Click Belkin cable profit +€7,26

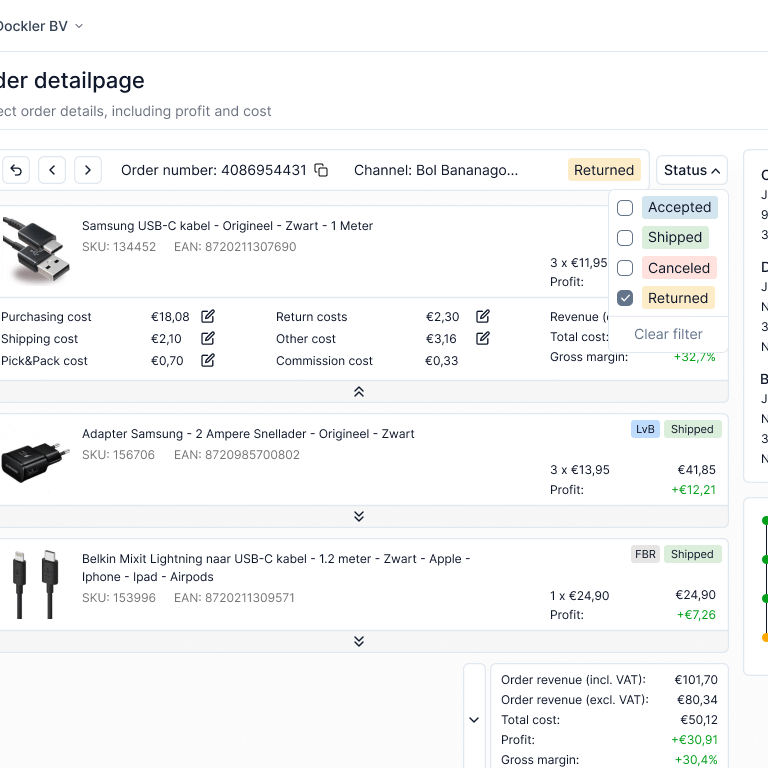pos(696,615)
